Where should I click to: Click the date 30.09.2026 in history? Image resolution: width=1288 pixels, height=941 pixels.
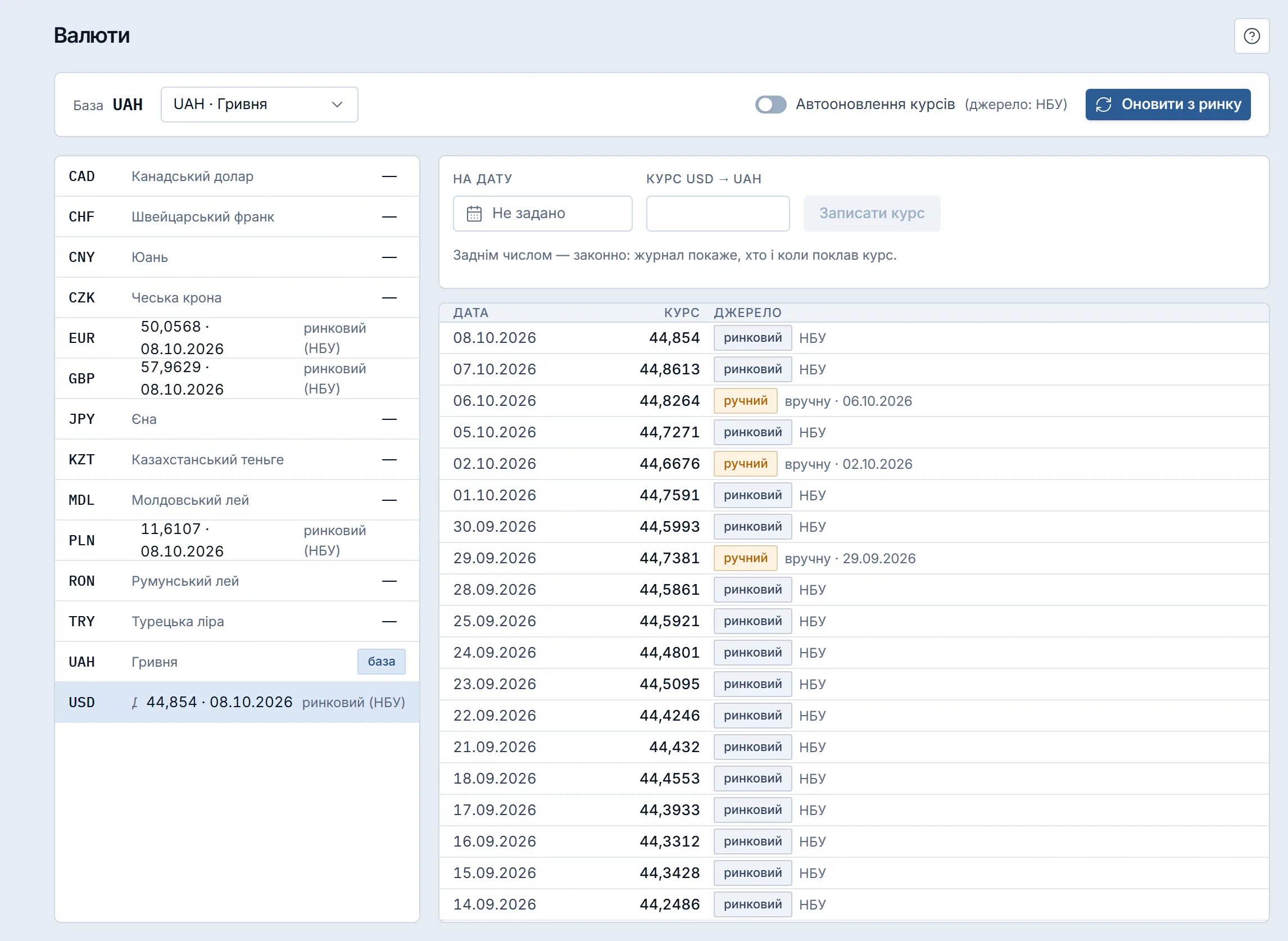coord(495,527)
